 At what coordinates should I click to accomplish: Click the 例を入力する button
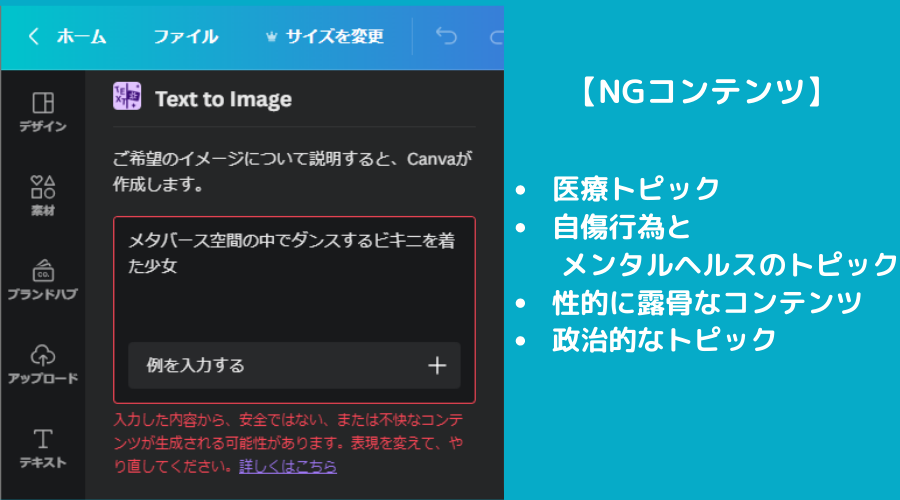point(294,366)
